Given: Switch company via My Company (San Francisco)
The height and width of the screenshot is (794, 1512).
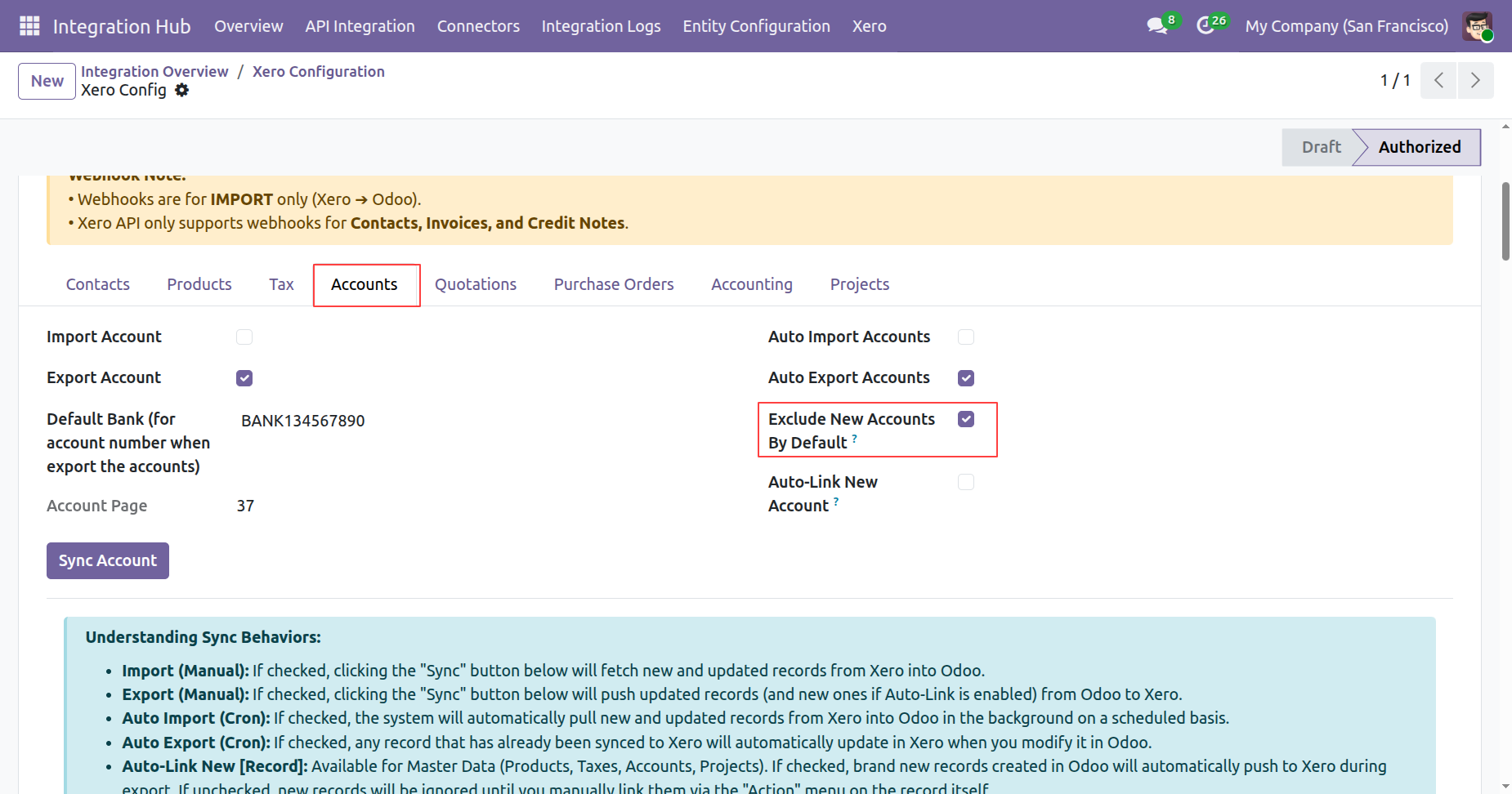Looking at the screenshot, I should coord(1347,26).
